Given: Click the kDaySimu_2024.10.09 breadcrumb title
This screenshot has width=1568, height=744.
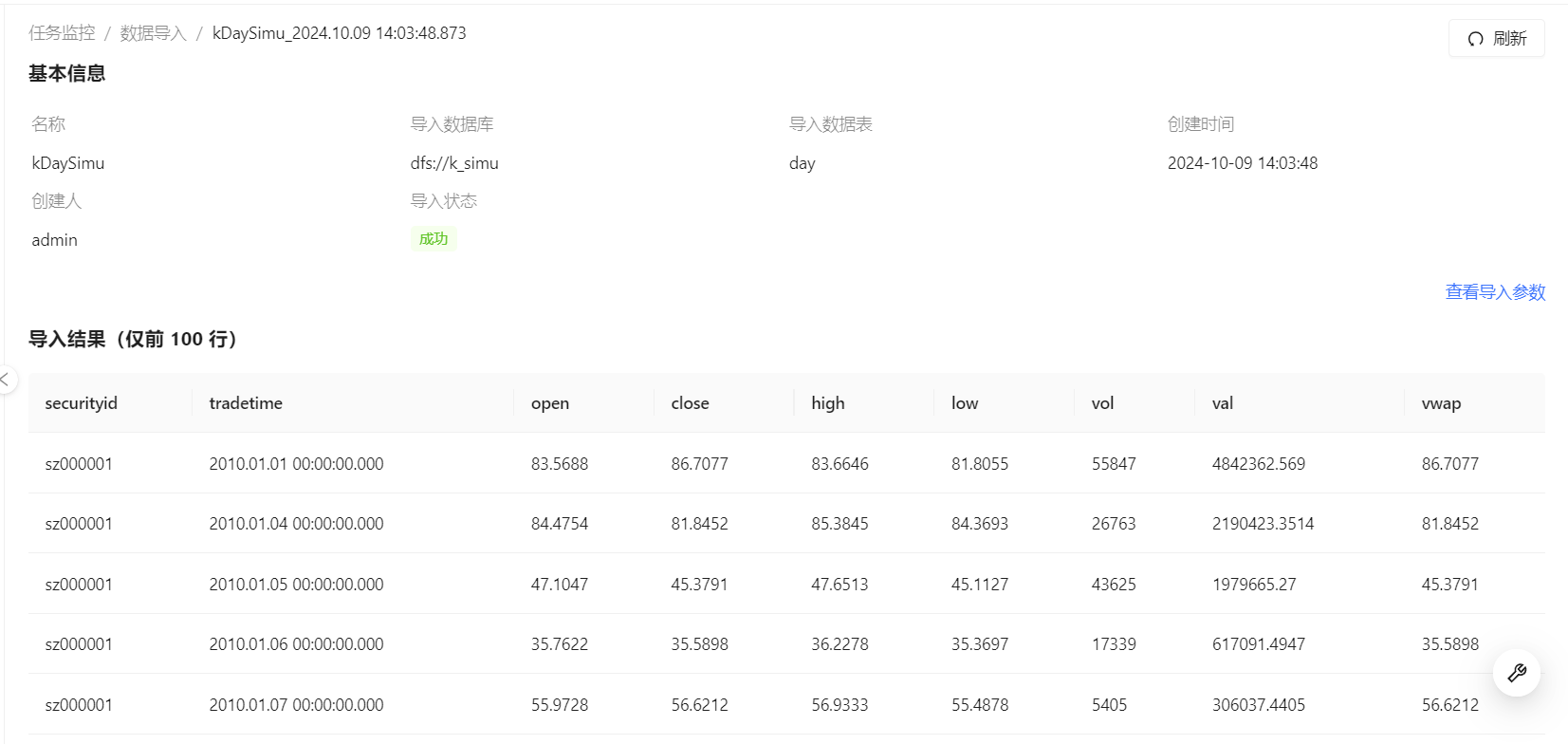Looking at the screenshot, I should click(339, 33).
